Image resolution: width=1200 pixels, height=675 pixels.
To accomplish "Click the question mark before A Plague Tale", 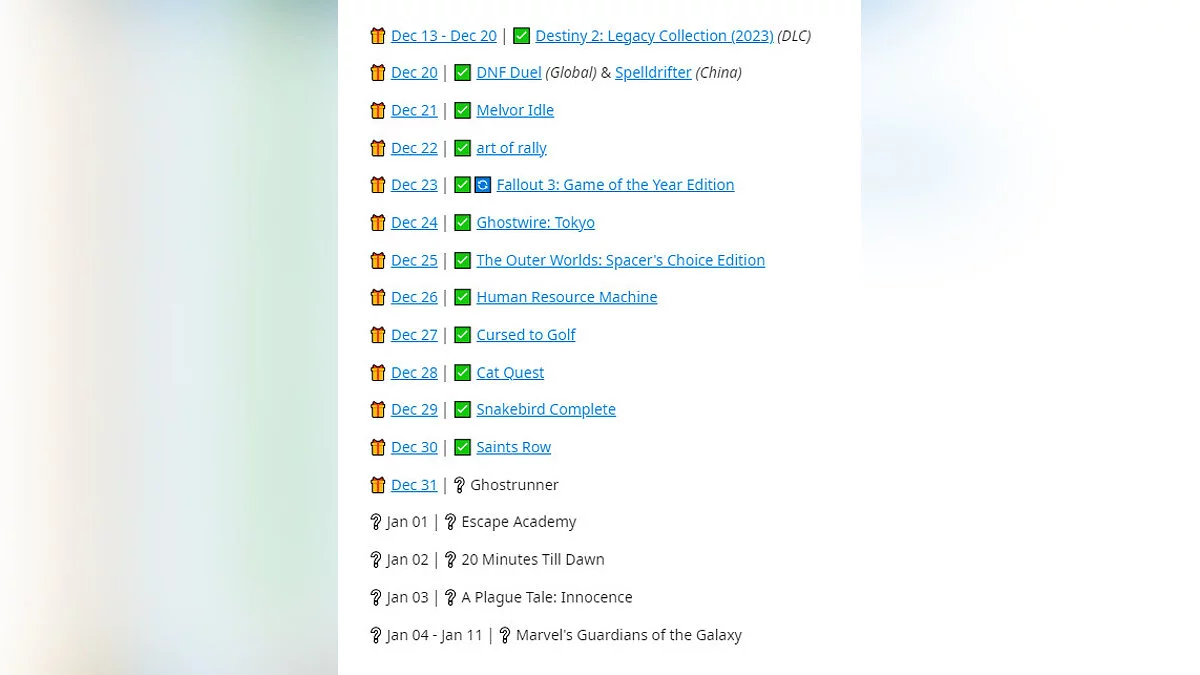I will click(450, 598).
